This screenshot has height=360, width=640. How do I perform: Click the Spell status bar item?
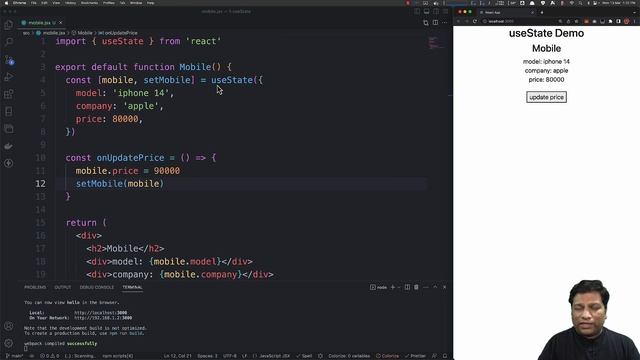304,356
